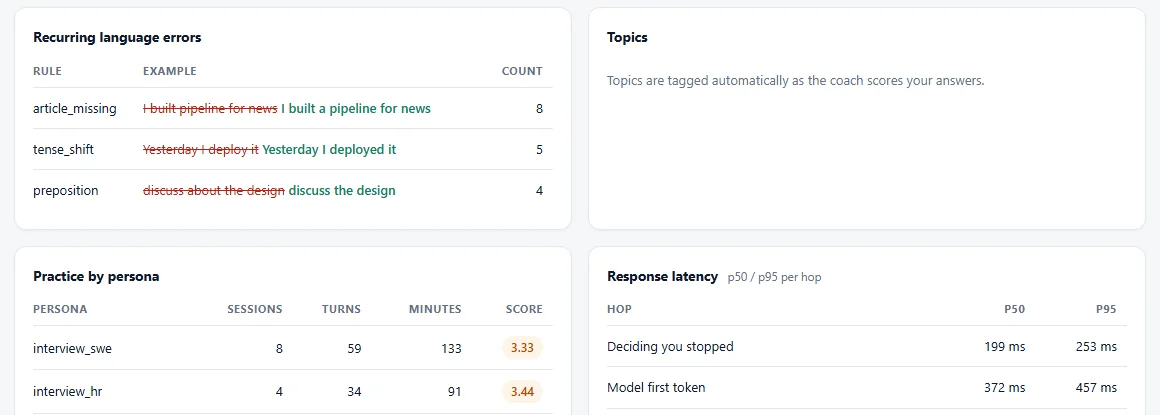Click count 4 for preposition

[x=539, y=190]
